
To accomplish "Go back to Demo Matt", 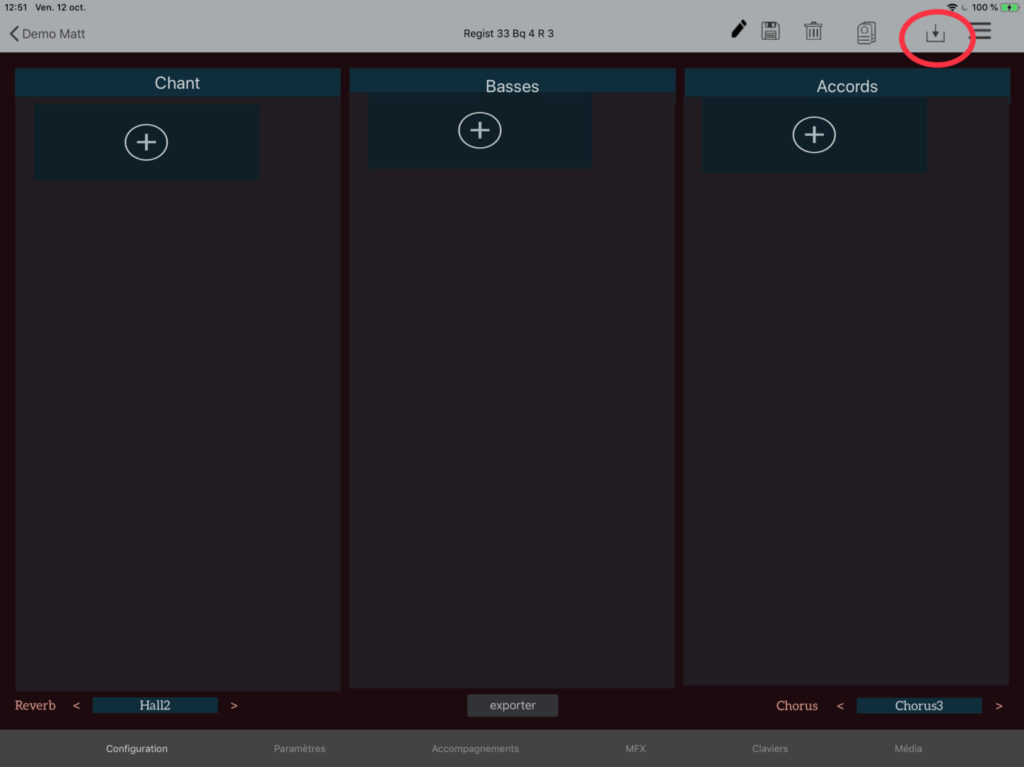I will (x=48, y=34).
